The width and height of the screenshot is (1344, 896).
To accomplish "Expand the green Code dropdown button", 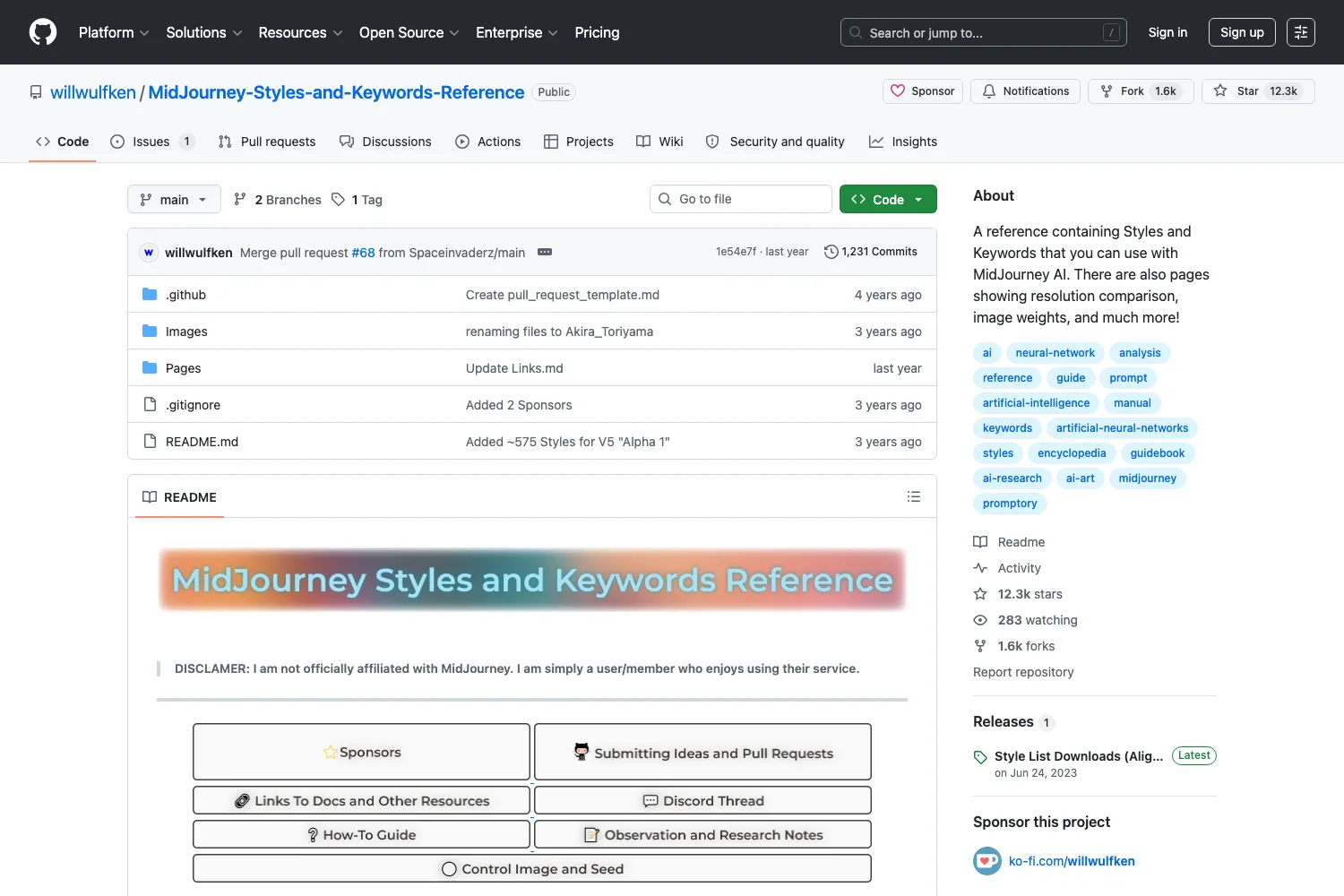I will click(x=888, y=199).
